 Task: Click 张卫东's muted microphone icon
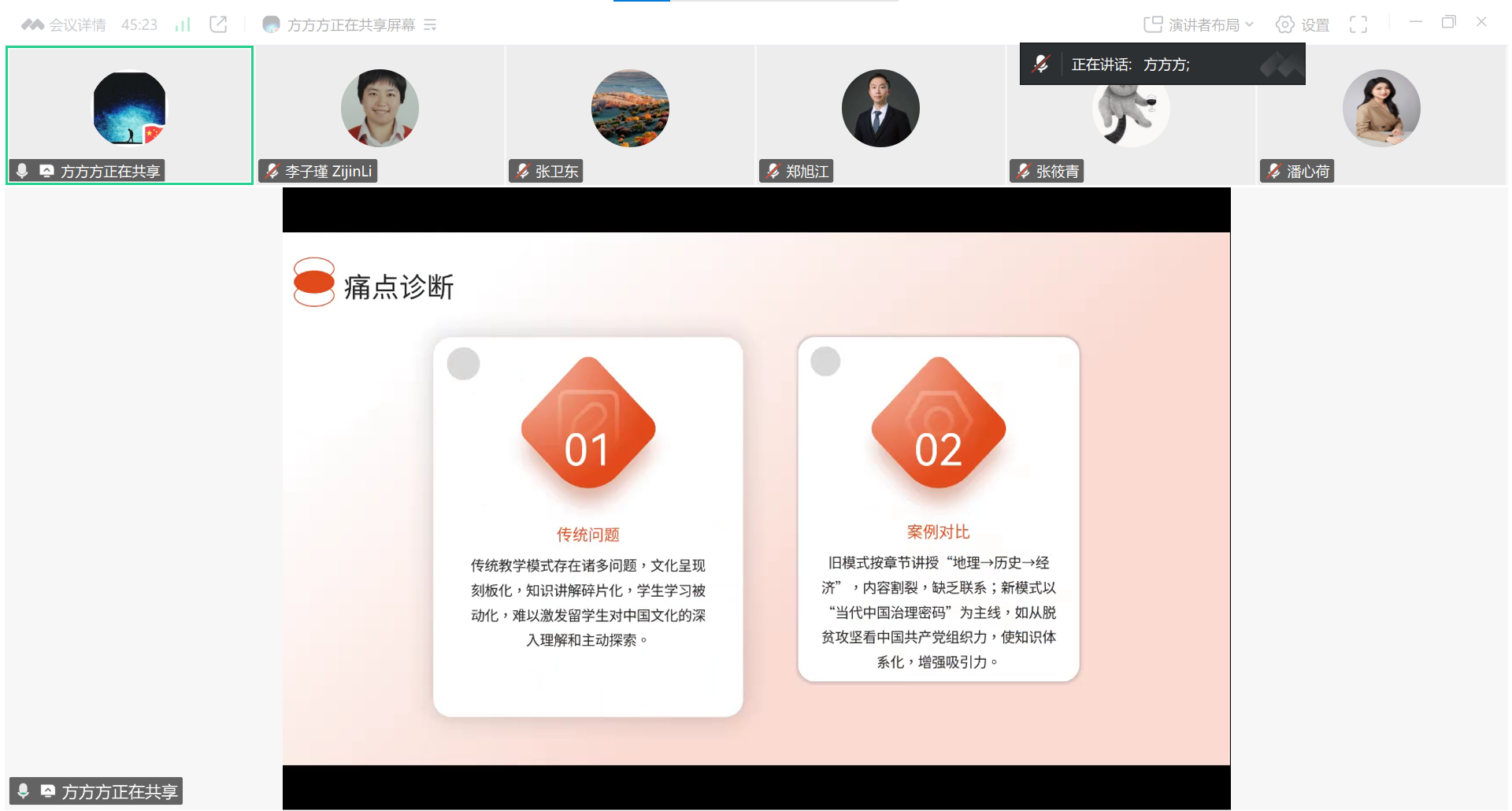(523, 171)
